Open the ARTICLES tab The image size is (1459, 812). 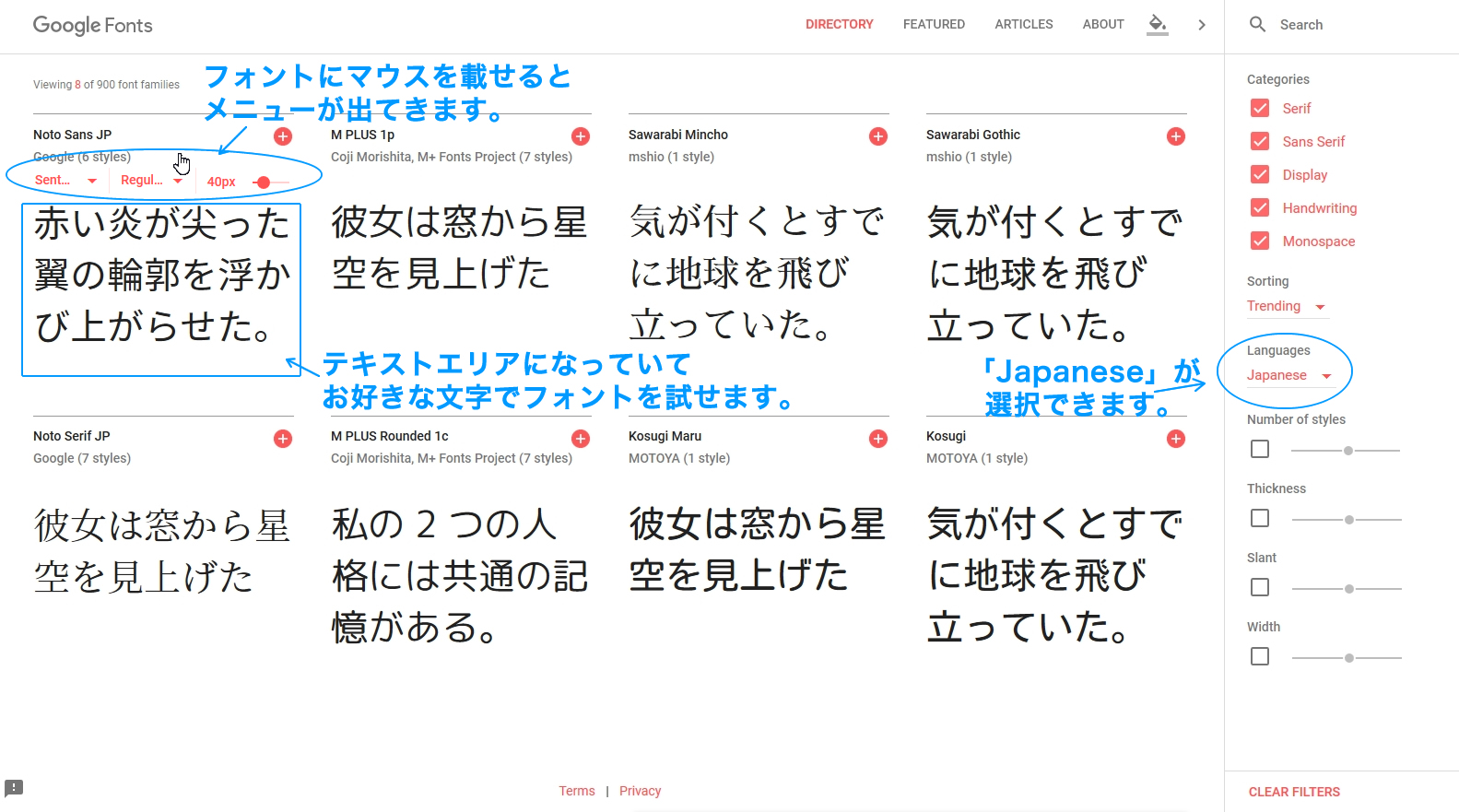pos(1023,24)
